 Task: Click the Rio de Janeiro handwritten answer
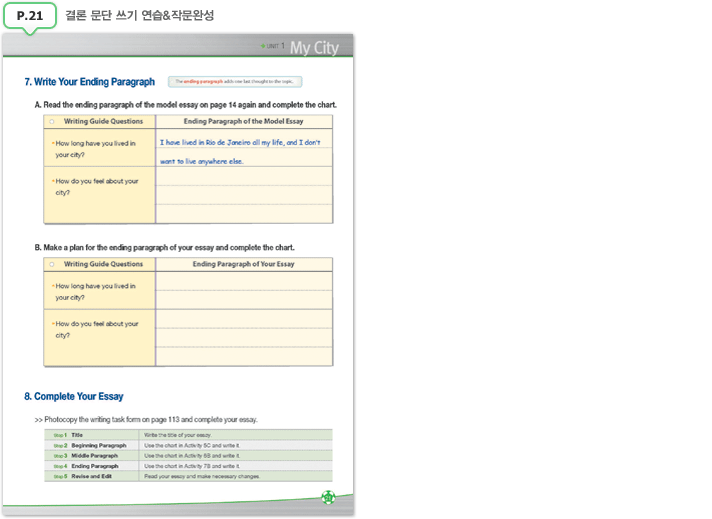[240, 151]
